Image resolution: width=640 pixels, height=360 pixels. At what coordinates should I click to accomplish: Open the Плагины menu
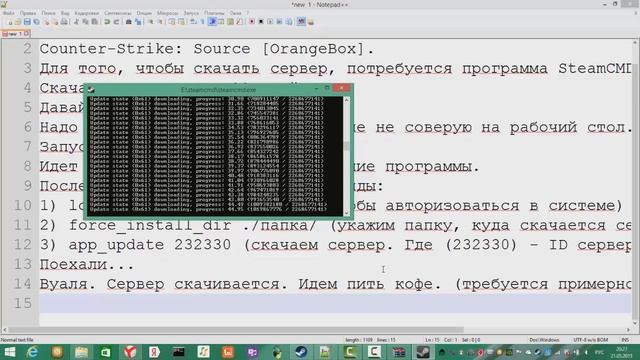click(x=214, y=13)
